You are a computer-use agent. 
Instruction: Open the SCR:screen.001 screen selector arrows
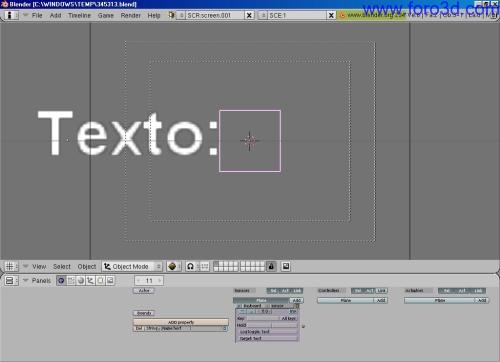[x=180, y=15]
